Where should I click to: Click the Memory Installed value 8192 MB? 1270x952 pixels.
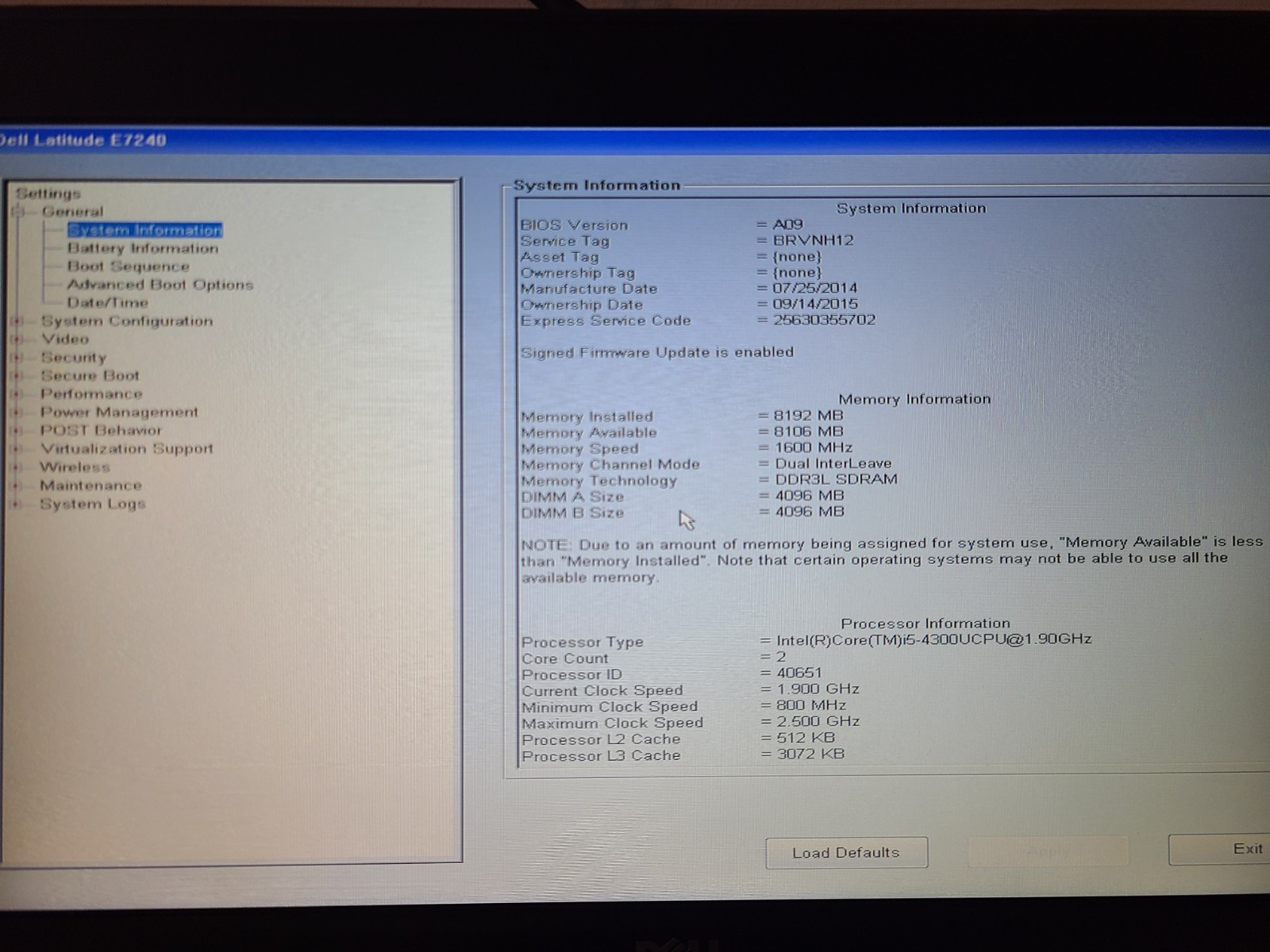pos(809,416)
